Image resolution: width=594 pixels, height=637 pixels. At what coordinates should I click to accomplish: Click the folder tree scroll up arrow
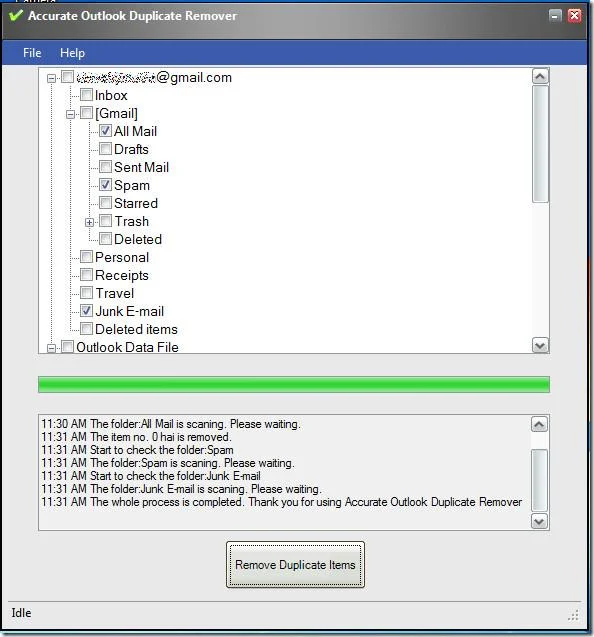point(540,76)
